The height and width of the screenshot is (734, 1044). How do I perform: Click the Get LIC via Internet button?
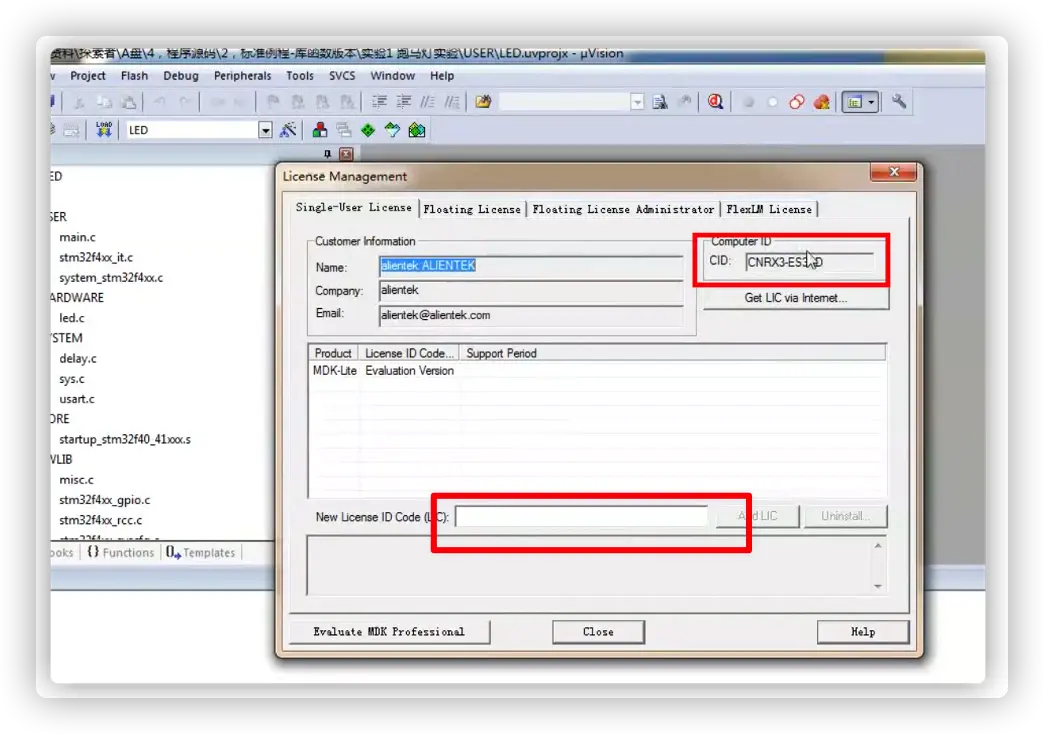point(796,298)
